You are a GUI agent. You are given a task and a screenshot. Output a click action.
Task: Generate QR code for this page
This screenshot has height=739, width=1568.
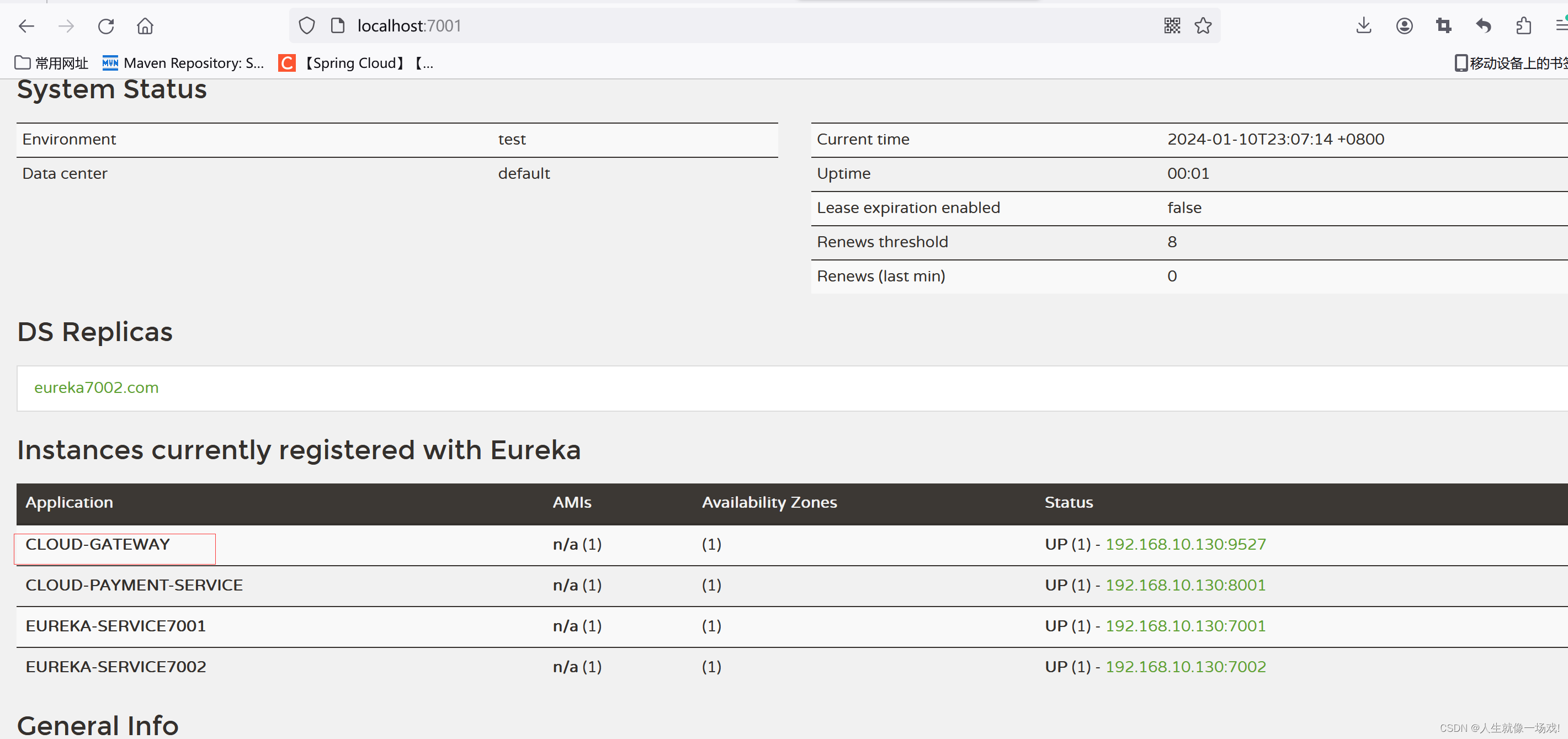pyautogui.click(x=1172, y=25)
